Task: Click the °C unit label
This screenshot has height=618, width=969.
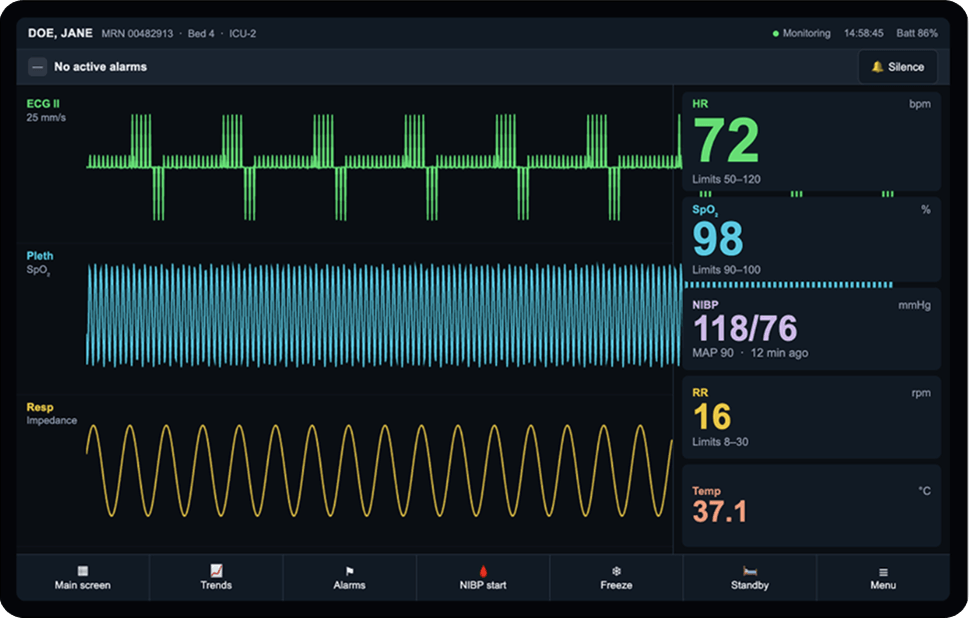Action: pos(925,491)
